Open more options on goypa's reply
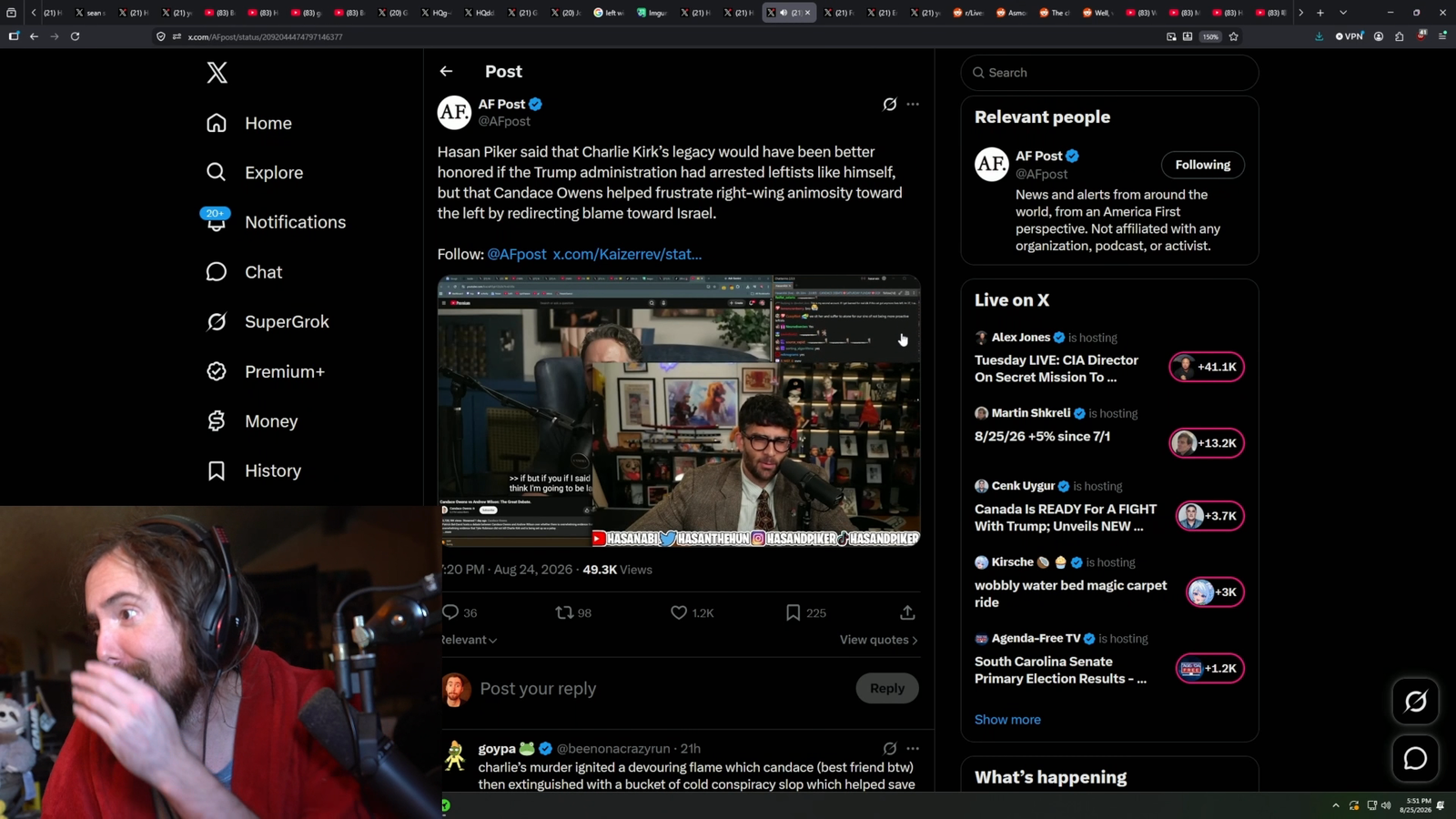 [x=913, y=749]
